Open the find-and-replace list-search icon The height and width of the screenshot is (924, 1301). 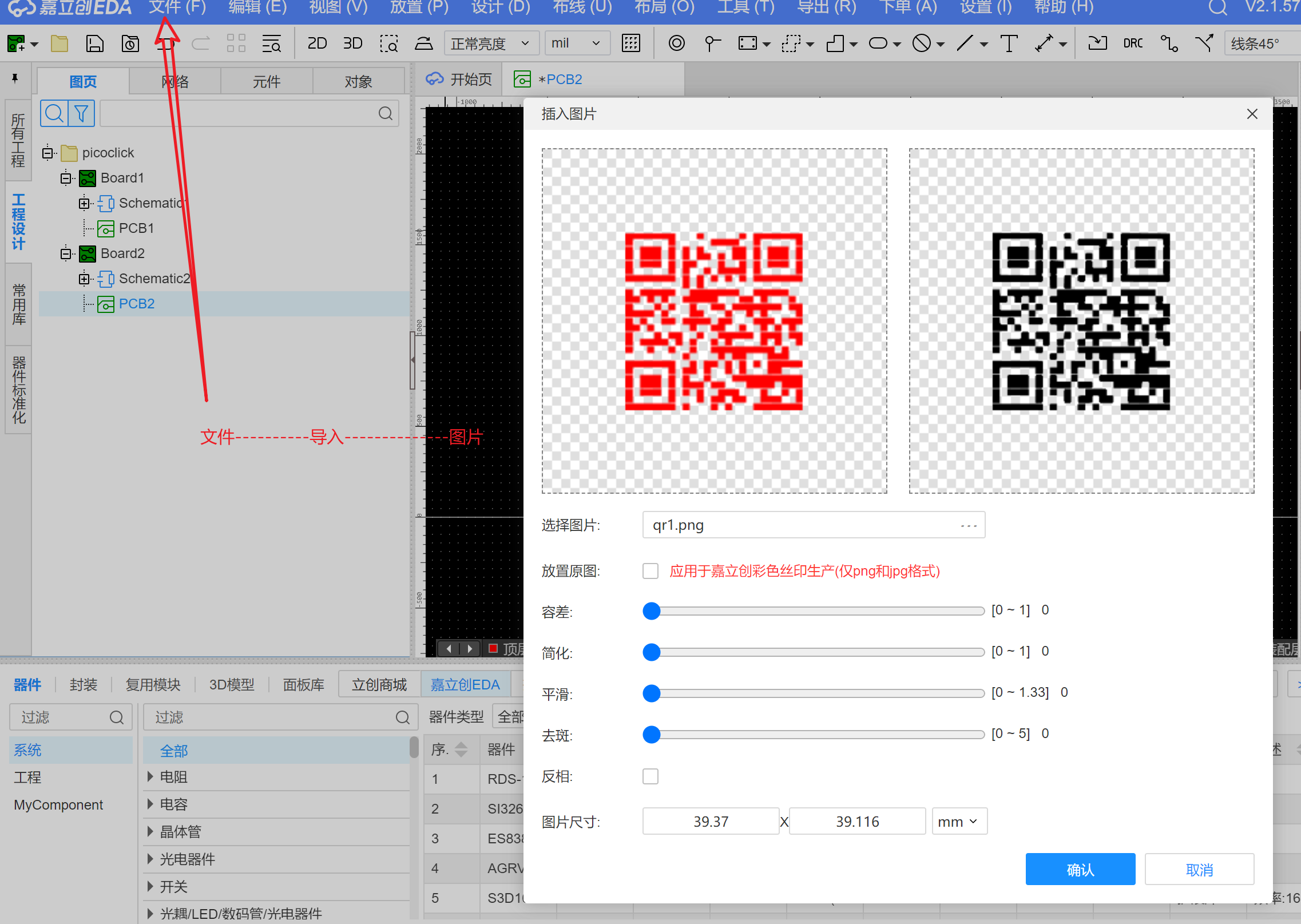pyautogui.click(x=271, y=43)
